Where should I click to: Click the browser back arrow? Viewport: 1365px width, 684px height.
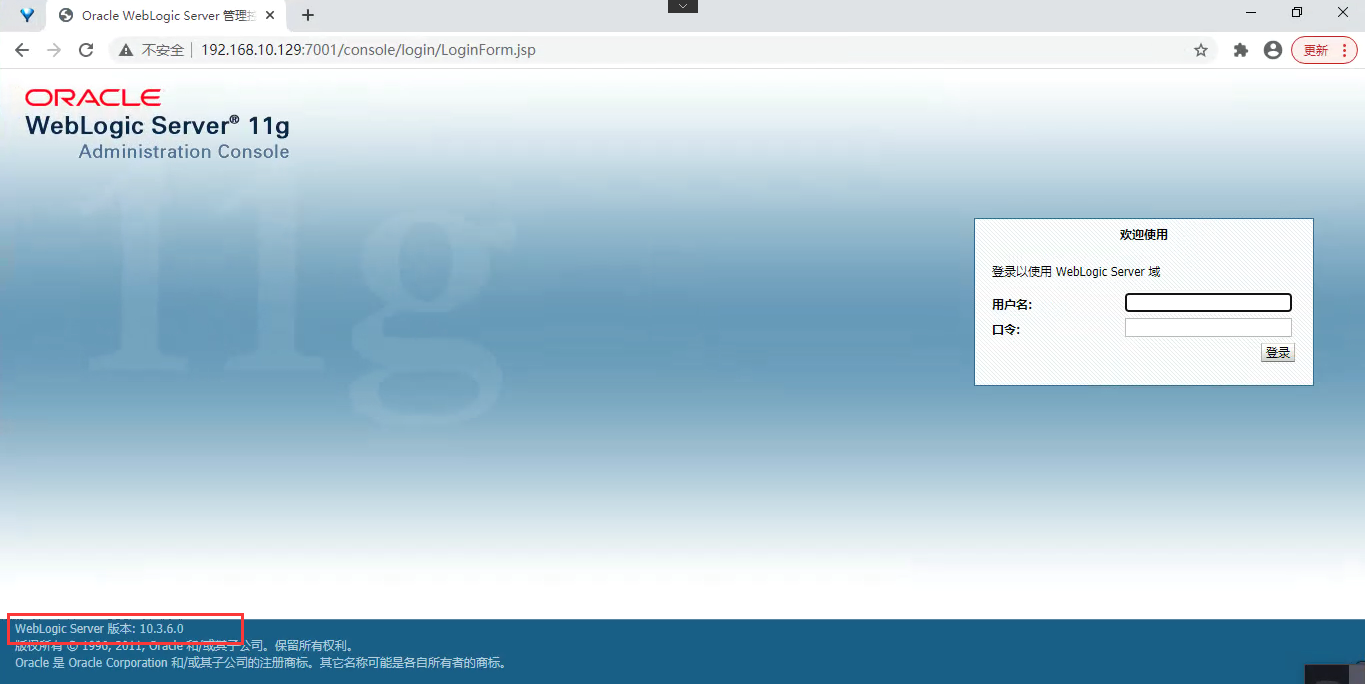pyautogui.click(x=22, y=50)
